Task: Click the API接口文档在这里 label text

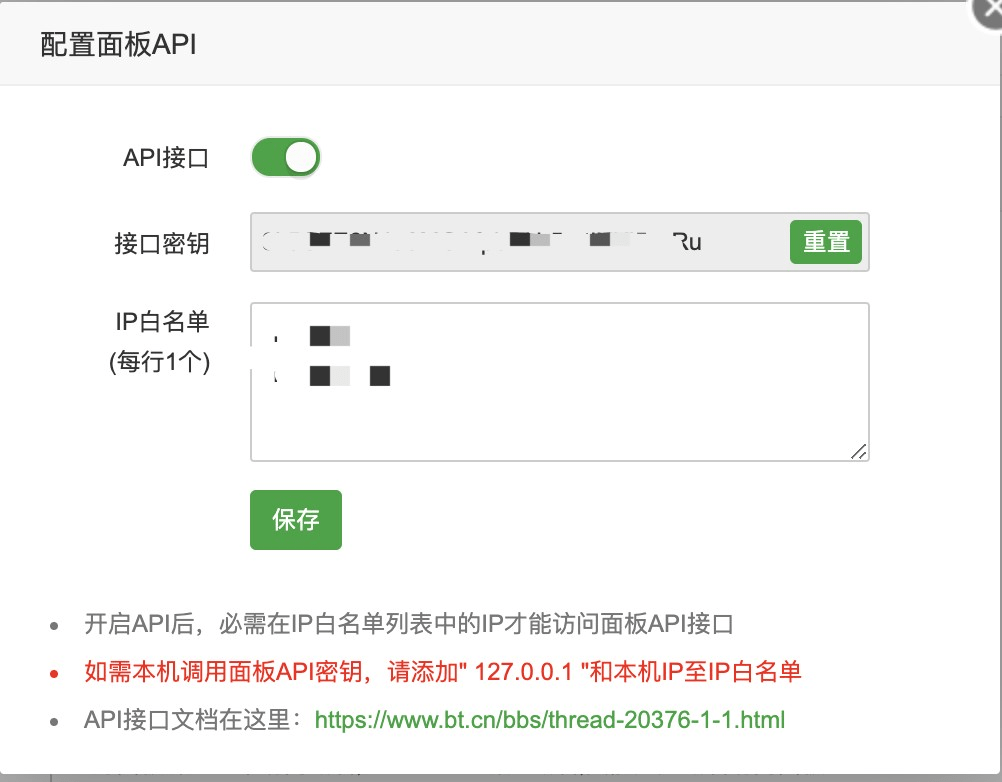Action: coord(199,719)
